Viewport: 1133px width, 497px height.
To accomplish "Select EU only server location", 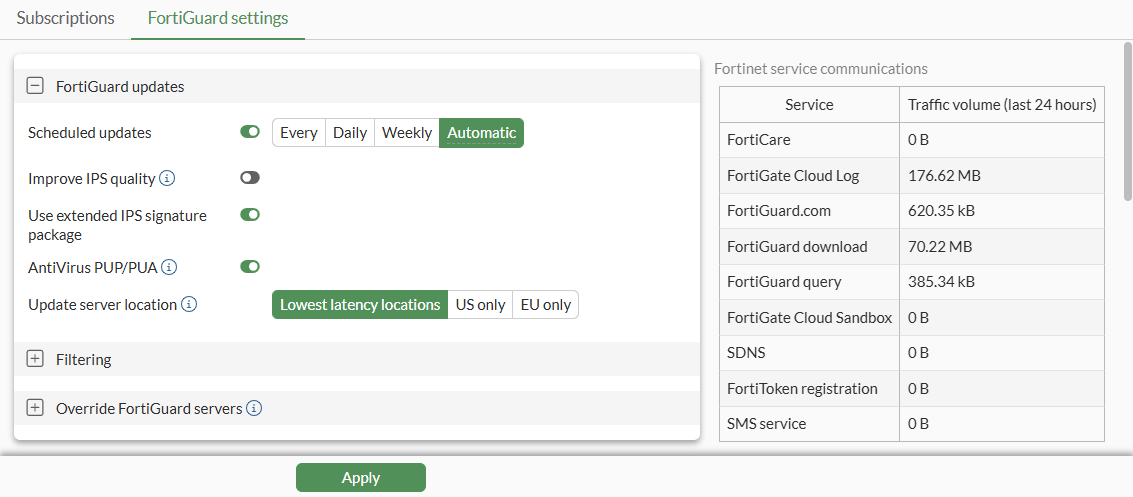I will pyautogui.click(x=546, y=305).
